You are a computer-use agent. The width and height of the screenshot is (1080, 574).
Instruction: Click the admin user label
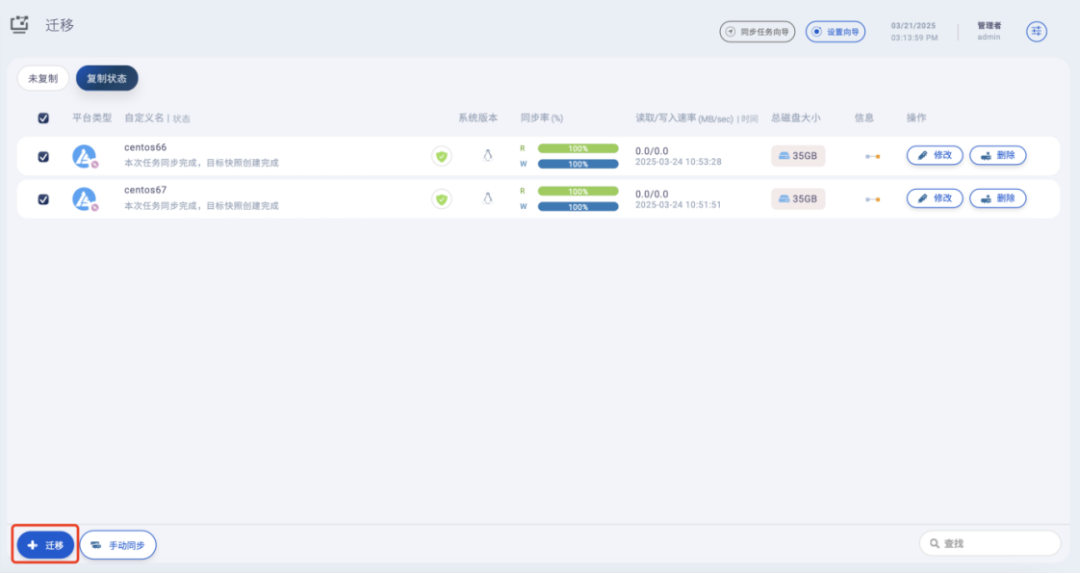(x=988, y=37)
